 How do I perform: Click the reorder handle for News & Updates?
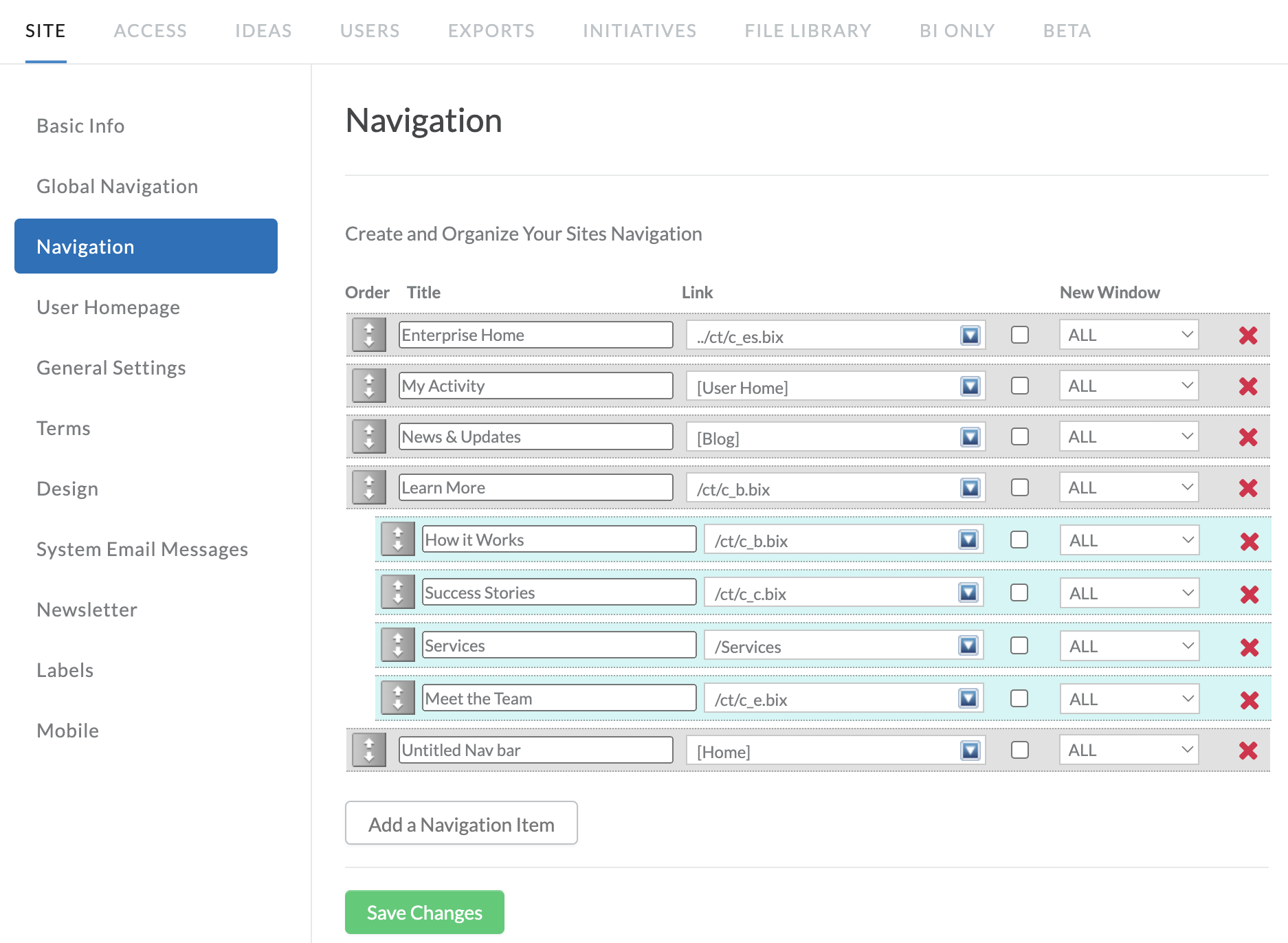pyautogui.click(x=369, y=436)
